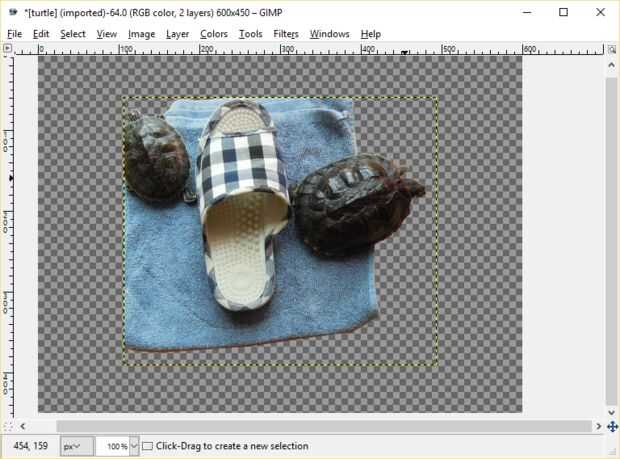The width and height of the screenshot is (620, 459).
Task: Open the px unit dropdown
Action: pyautogui.click(x=77, y=446)
